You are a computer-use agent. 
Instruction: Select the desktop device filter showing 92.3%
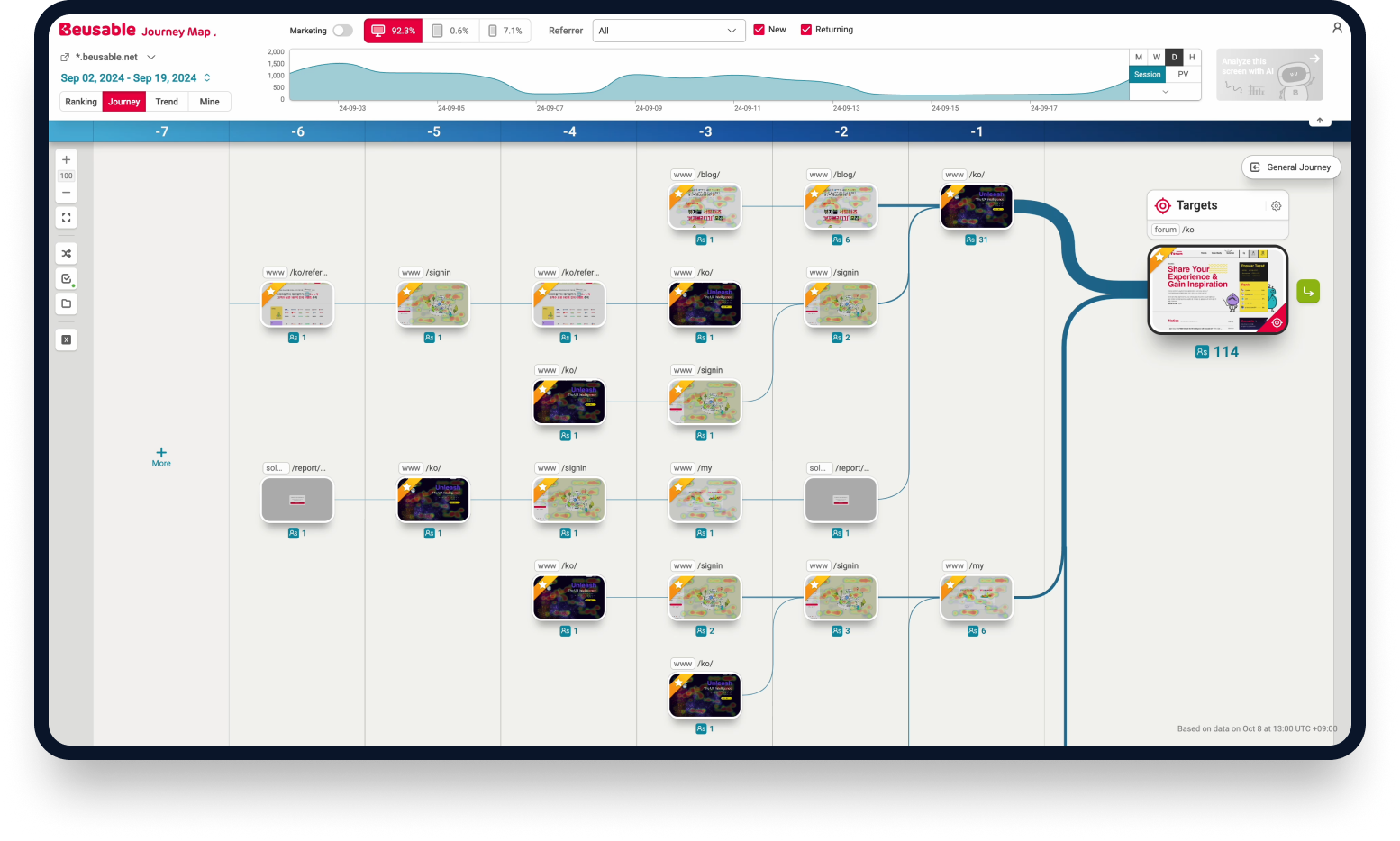click(x=392, y=30)
